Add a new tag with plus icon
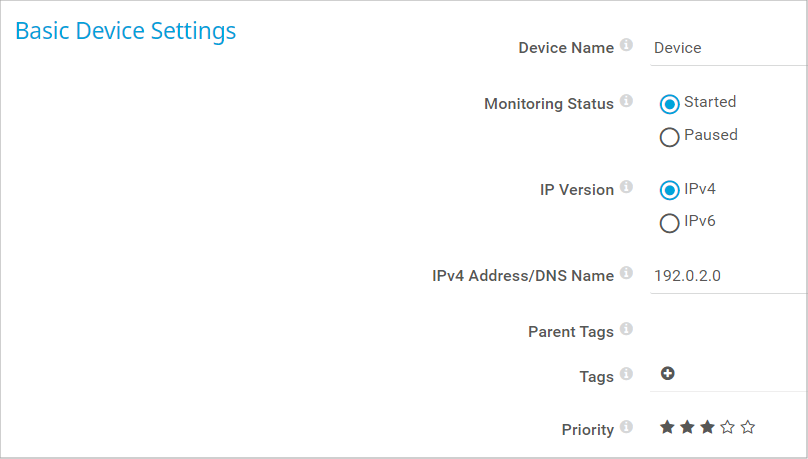Image resolution: width=808 pixels, height=459 pixels. 667,373
